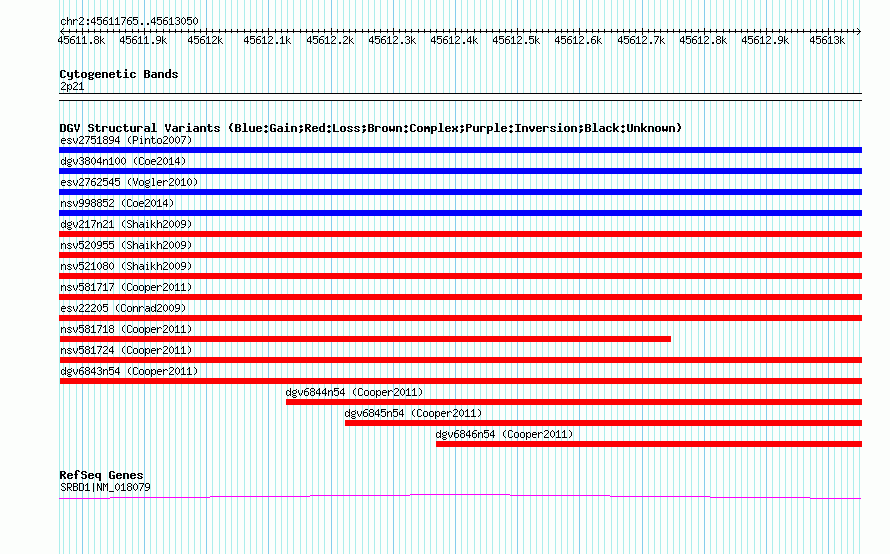Click the red loss bar under dgv217n21
The height and width of the screenshot is (554, 890).
pyautogui.click(x=460, y=234)
